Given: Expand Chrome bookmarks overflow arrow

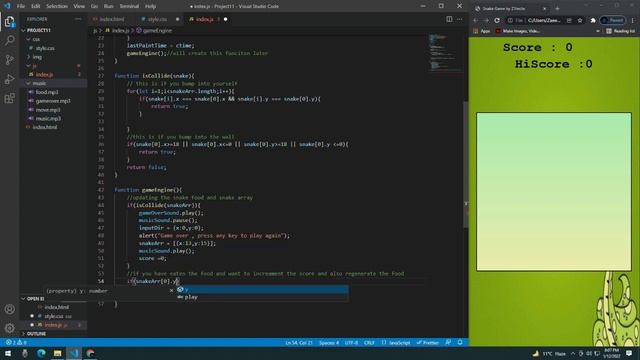Looking at the screenshot, I should click(x=598, y=31).
